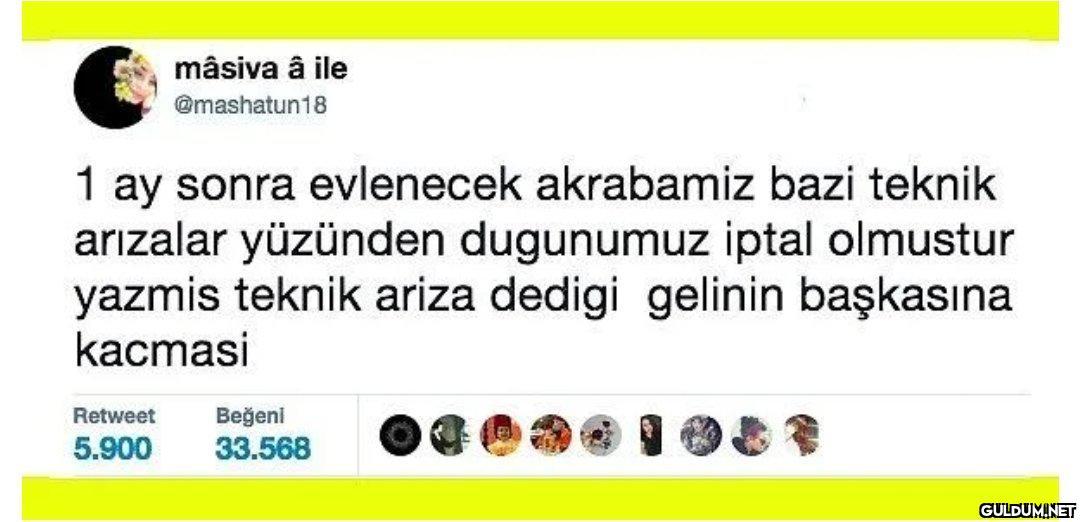
Task: Click the Retweet label
Action: [x=114, y=416]
